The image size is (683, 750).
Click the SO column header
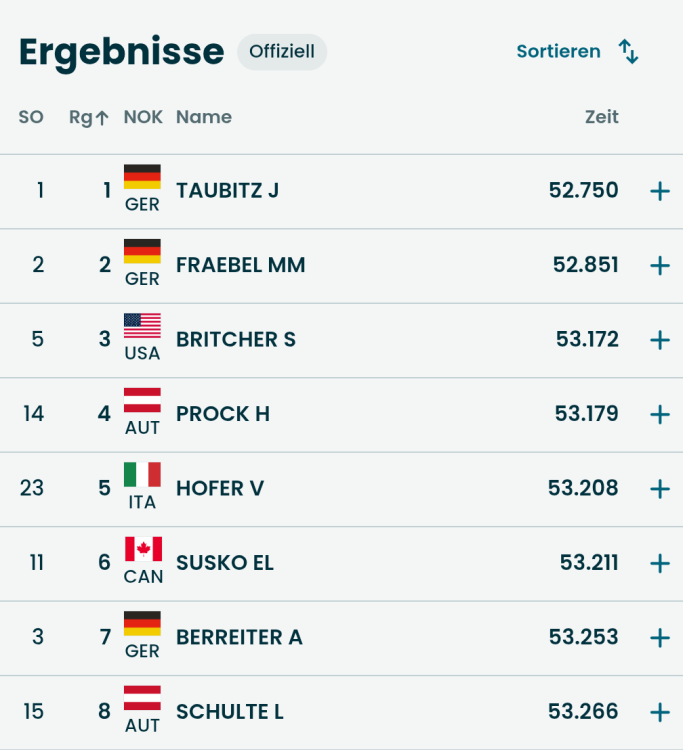pos(31,117)
